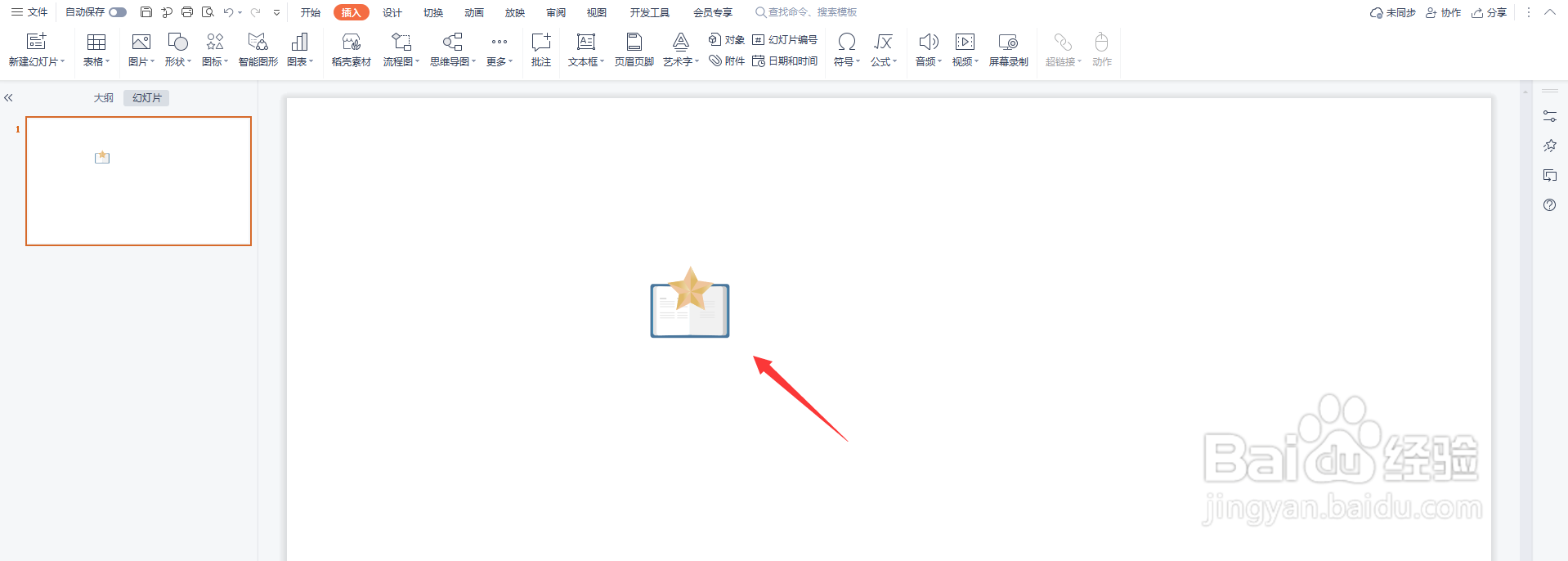Click the print icon in quick toolbar
Image resolution: width=1568 pixels, height=561 pixels.
coord(187,12)
